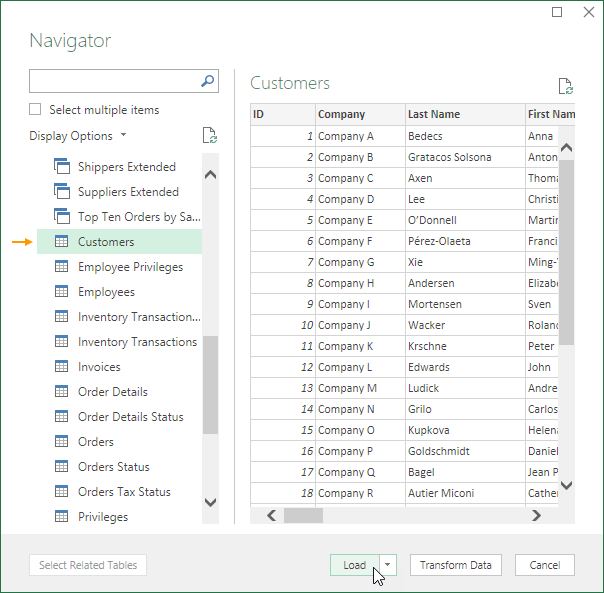Click the Transform Data button
604x593 pixels.
tap(456, 565)
